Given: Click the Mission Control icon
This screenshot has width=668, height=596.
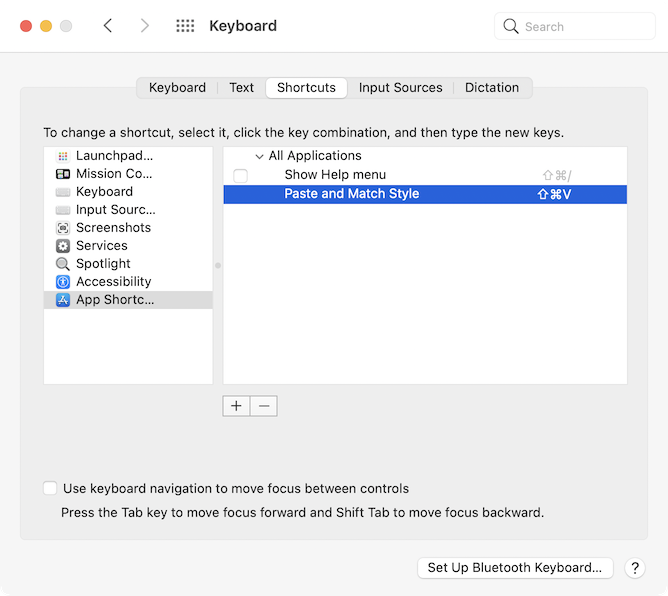Looking at the screenshot, I should pos(63,174).
